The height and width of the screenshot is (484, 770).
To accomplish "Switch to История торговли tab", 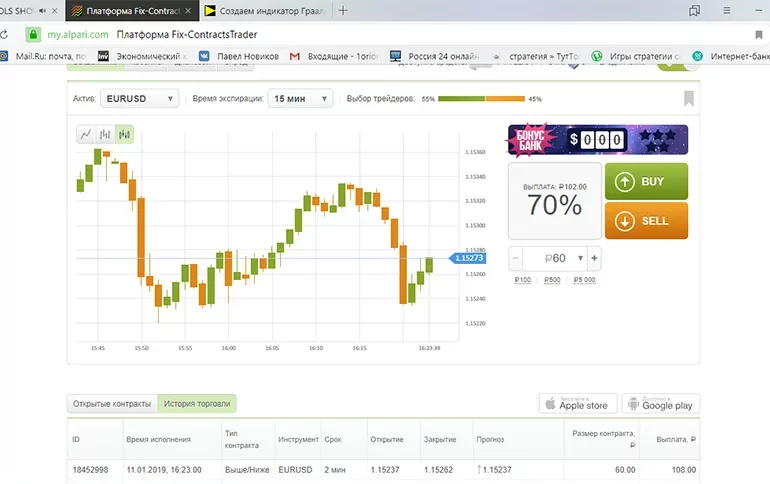I will [x=197, y=403].
